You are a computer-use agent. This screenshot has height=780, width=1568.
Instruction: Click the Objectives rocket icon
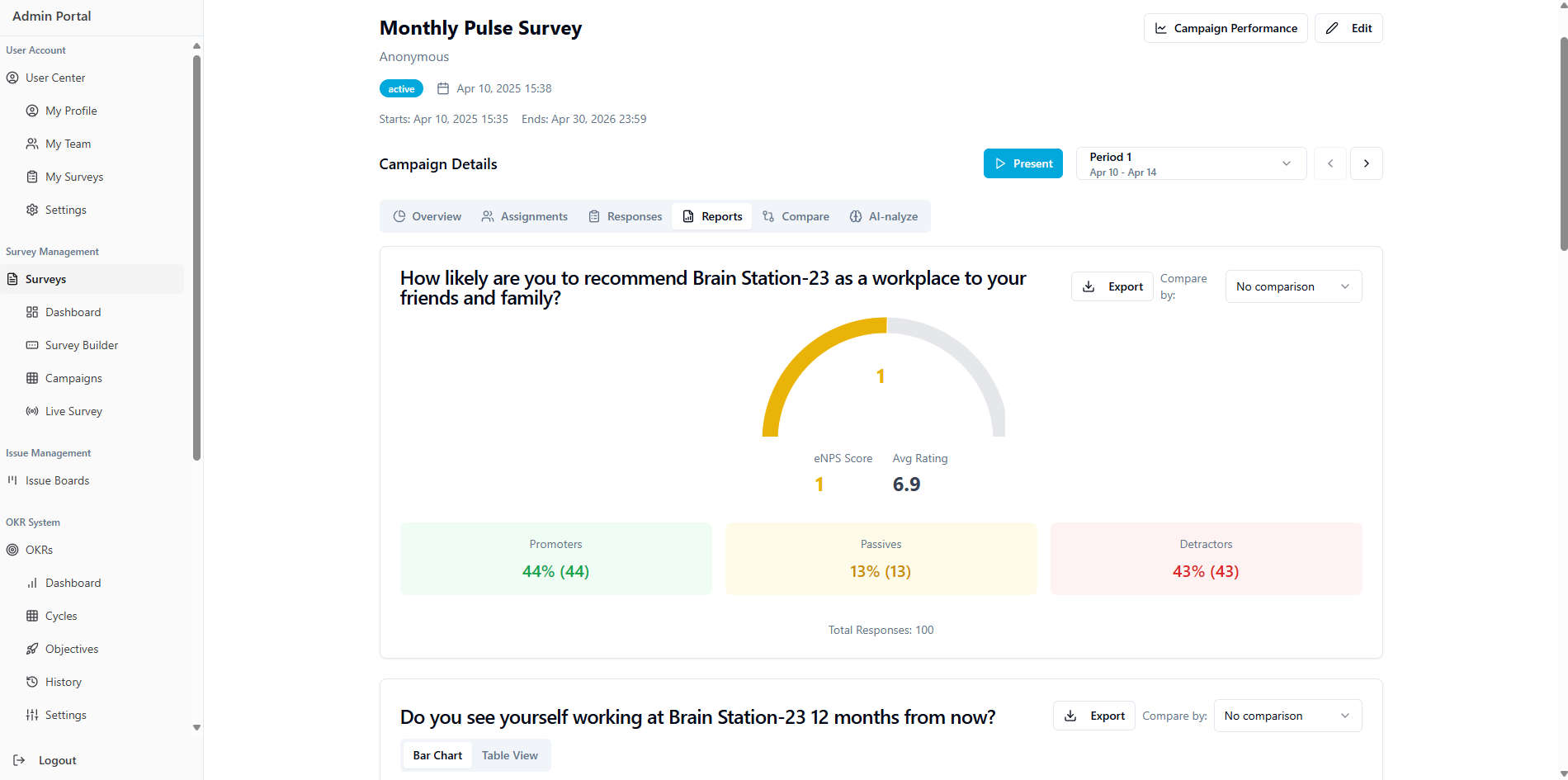32,649
